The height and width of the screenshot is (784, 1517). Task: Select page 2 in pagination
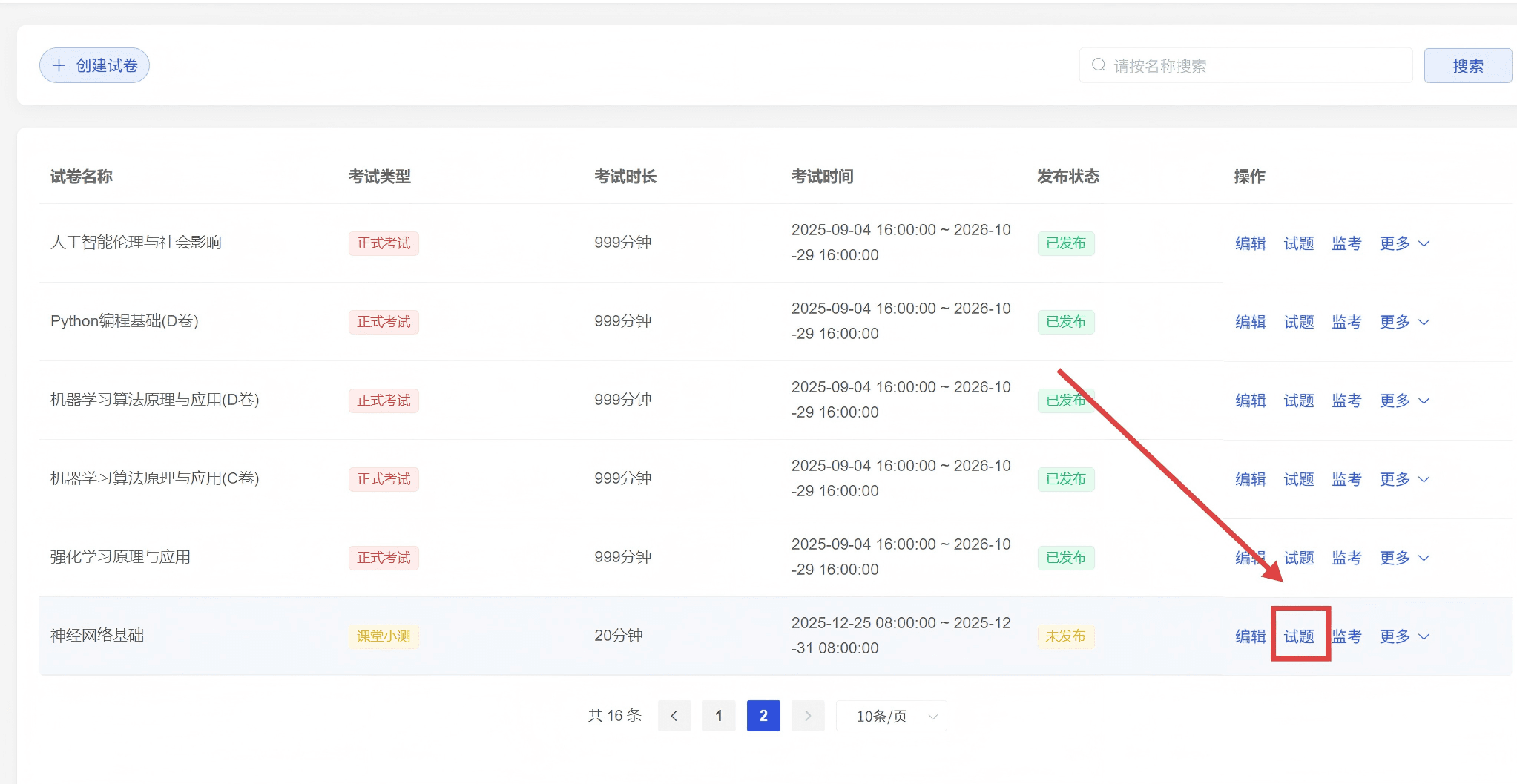(x=763, y=716)
